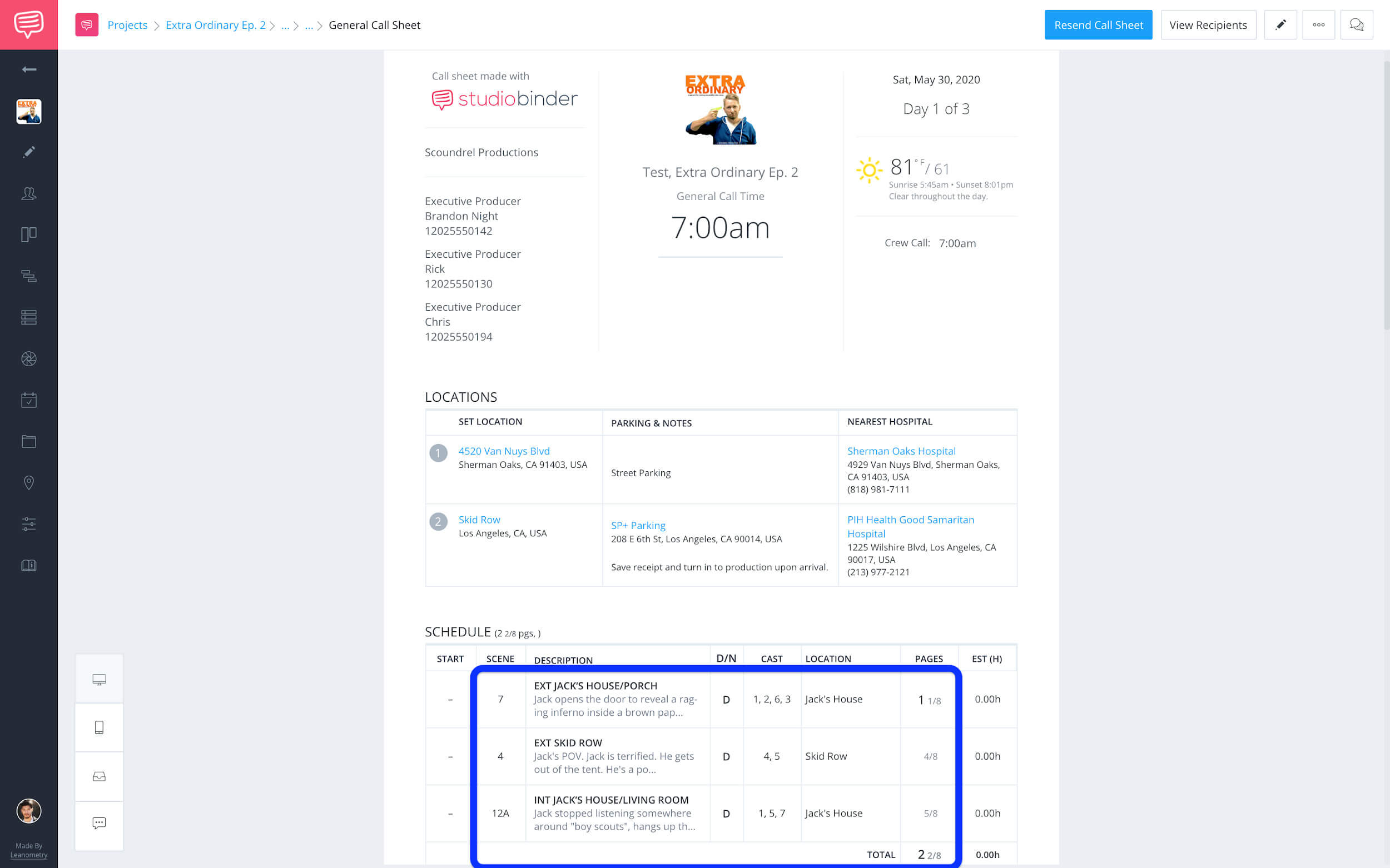This screenshot has height=868, width=1390.
Task: Click the Projects breadcrumb dropdown
Action: pyautogui.click(x=128, y=24)
